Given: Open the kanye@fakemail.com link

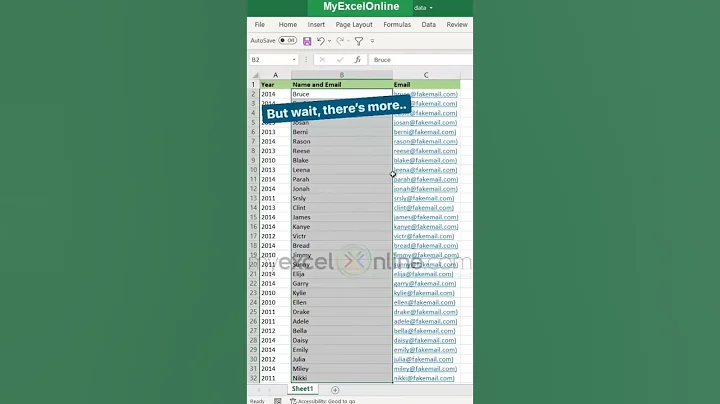Looking at the screenshot, I should tap(426, 227).
